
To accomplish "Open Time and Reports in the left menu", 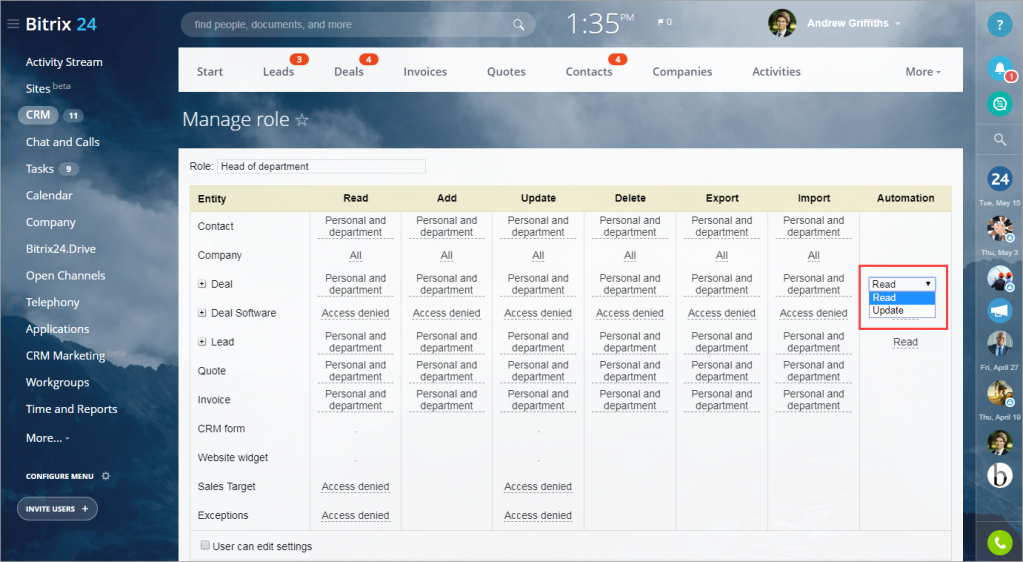I will (x=71, y=409).
